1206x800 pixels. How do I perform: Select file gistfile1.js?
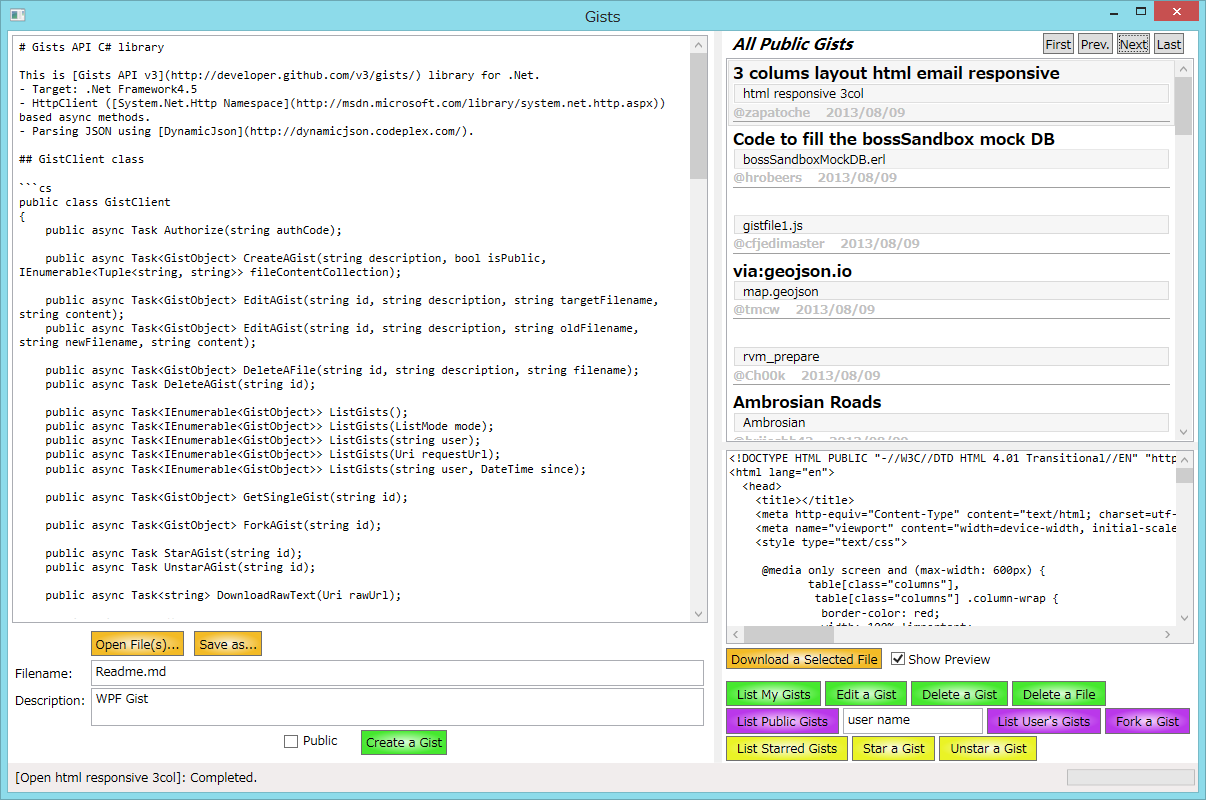point(951,225)
